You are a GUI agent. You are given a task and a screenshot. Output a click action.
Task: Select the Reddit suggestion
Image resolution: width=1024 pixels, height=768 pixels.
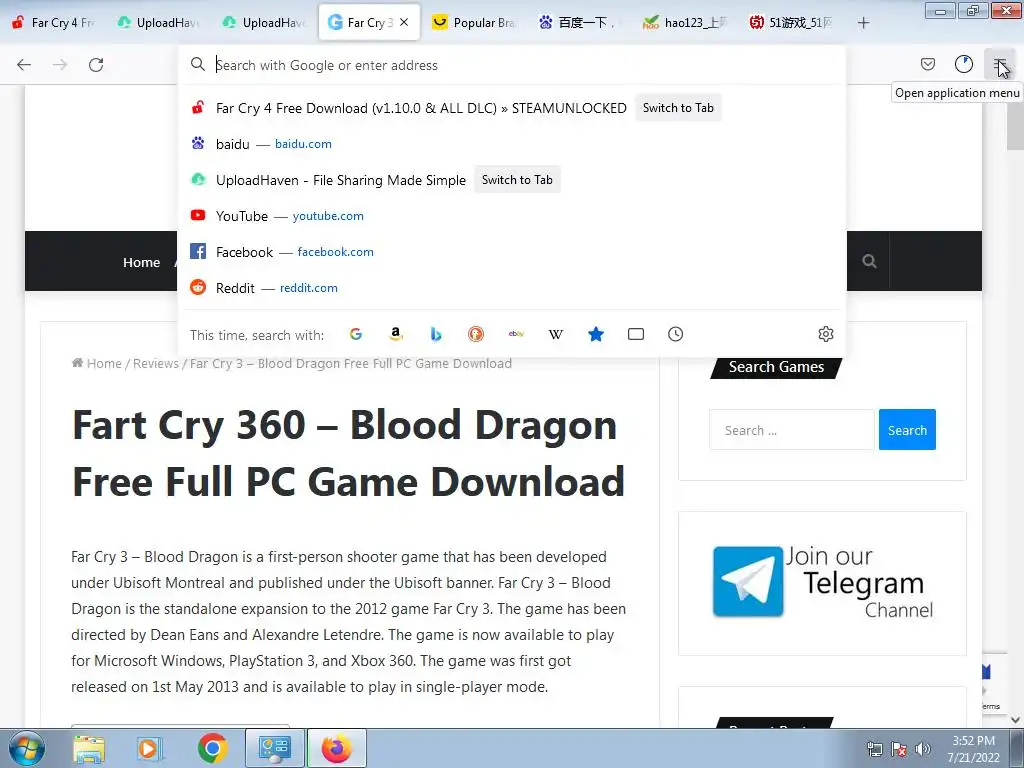click(x=511, y=287)
